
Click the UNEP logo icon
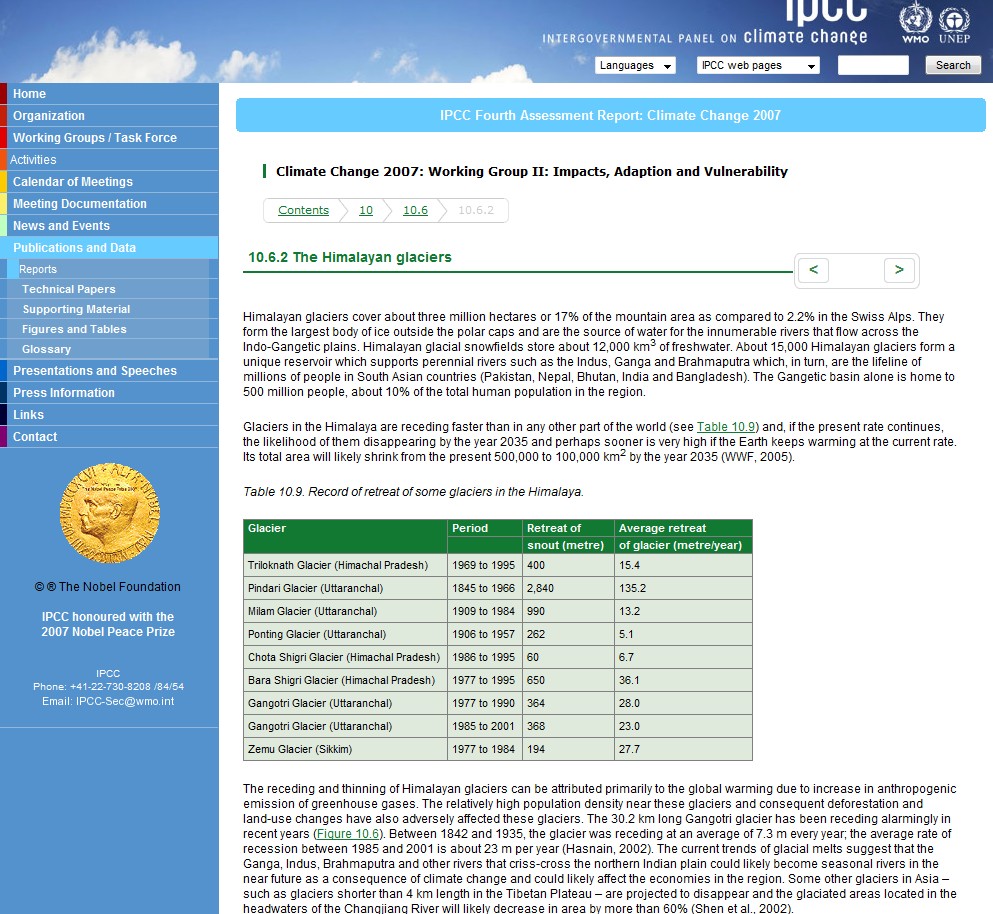point(954,25)
